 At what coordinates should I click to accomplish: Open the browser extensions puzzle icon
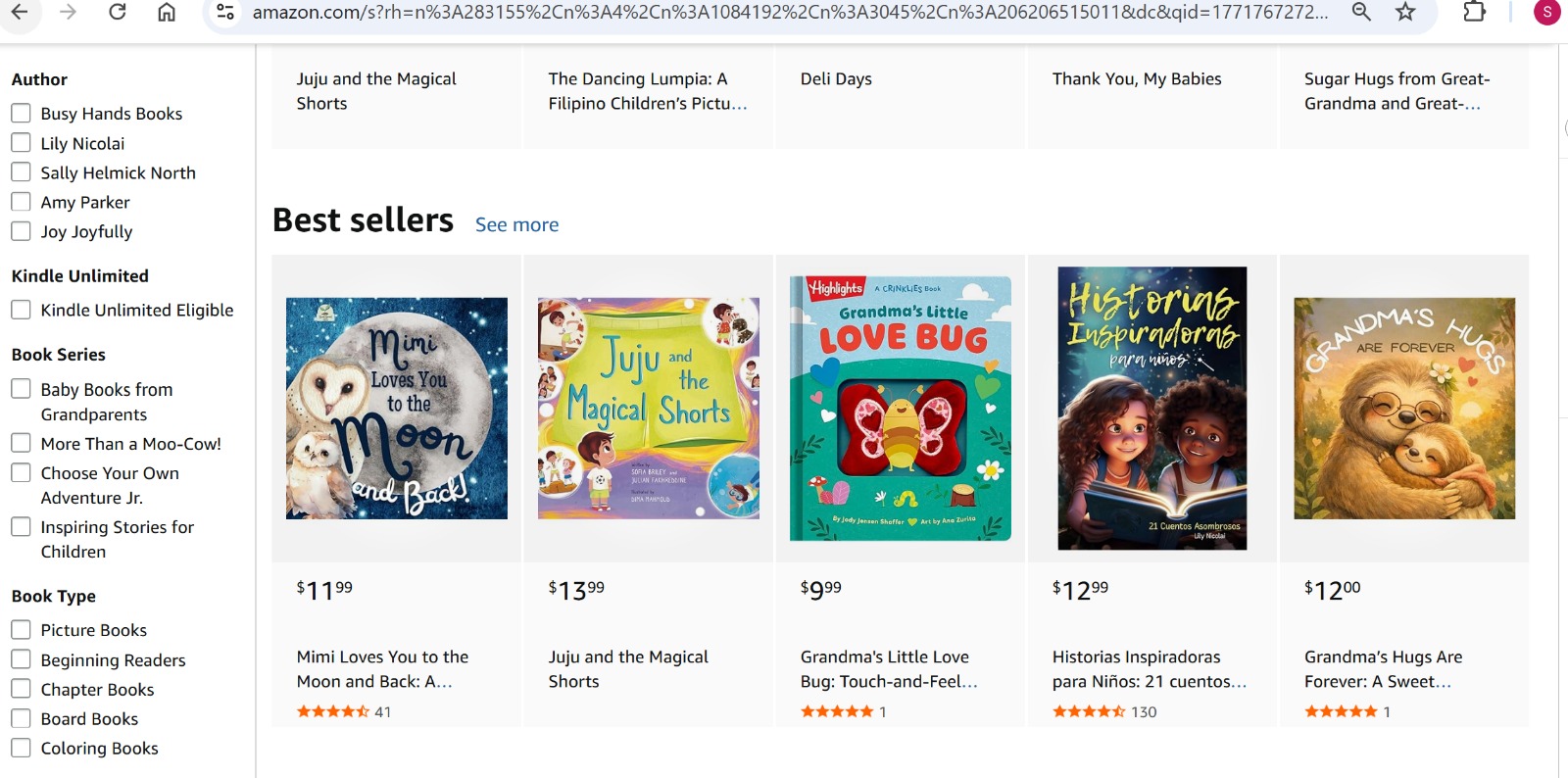point(1474,12)
